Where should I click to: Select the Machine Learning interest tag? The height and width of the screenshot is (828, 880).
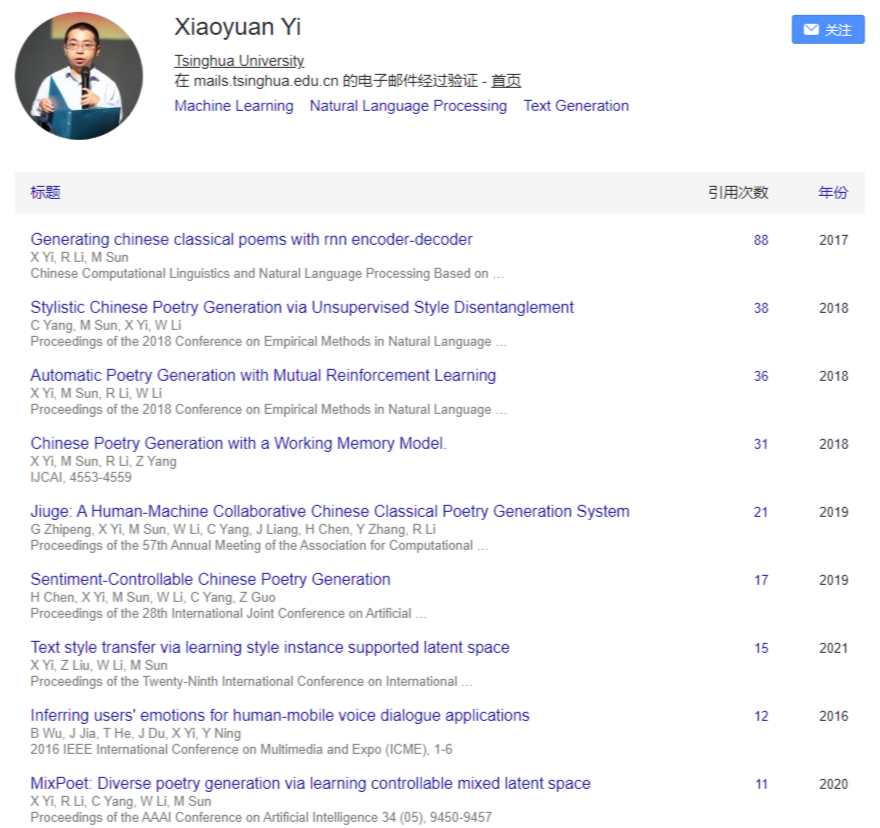click(x=233, y=106)
